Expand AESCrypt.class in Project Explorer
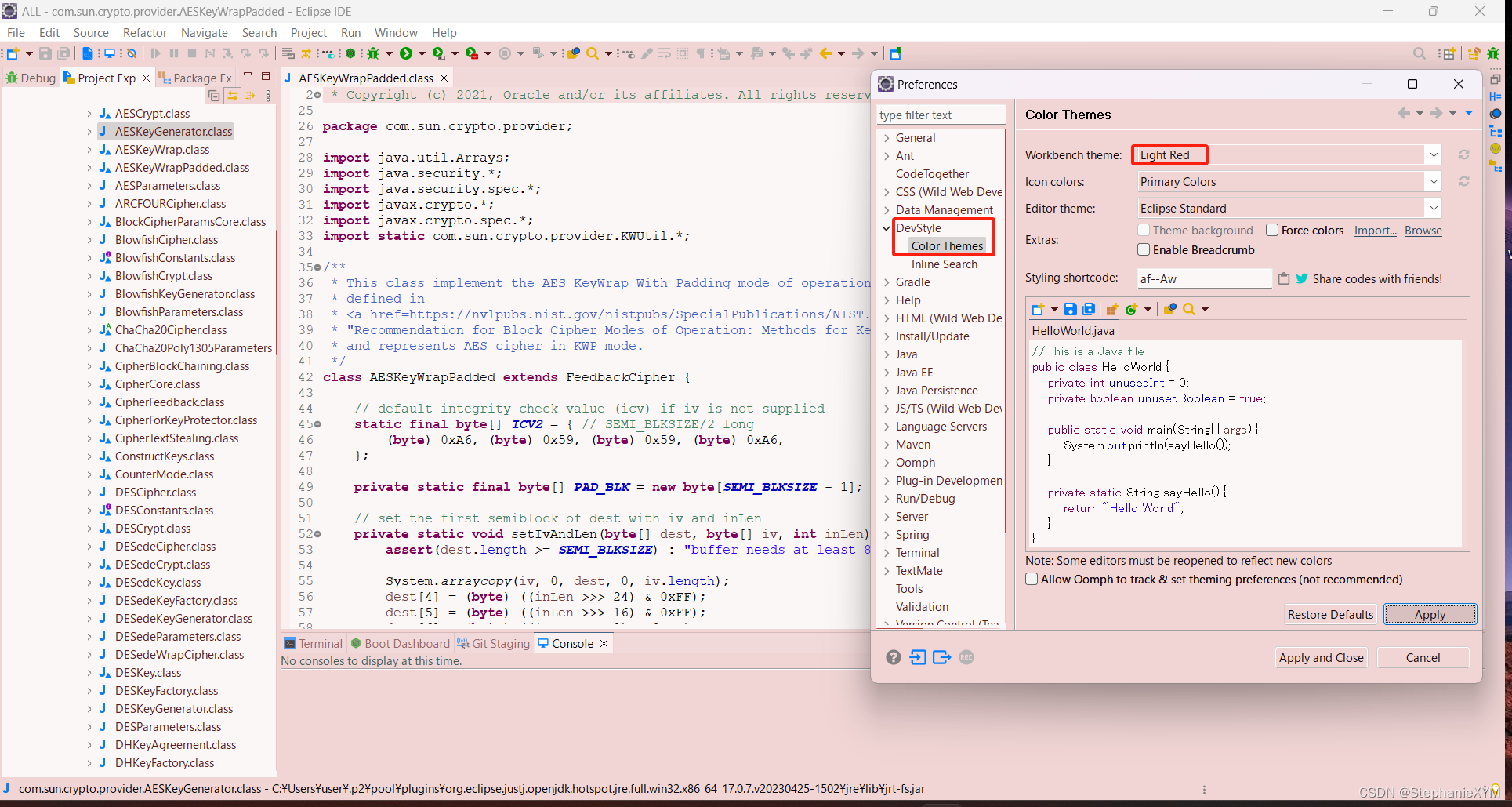 [89, 114]
